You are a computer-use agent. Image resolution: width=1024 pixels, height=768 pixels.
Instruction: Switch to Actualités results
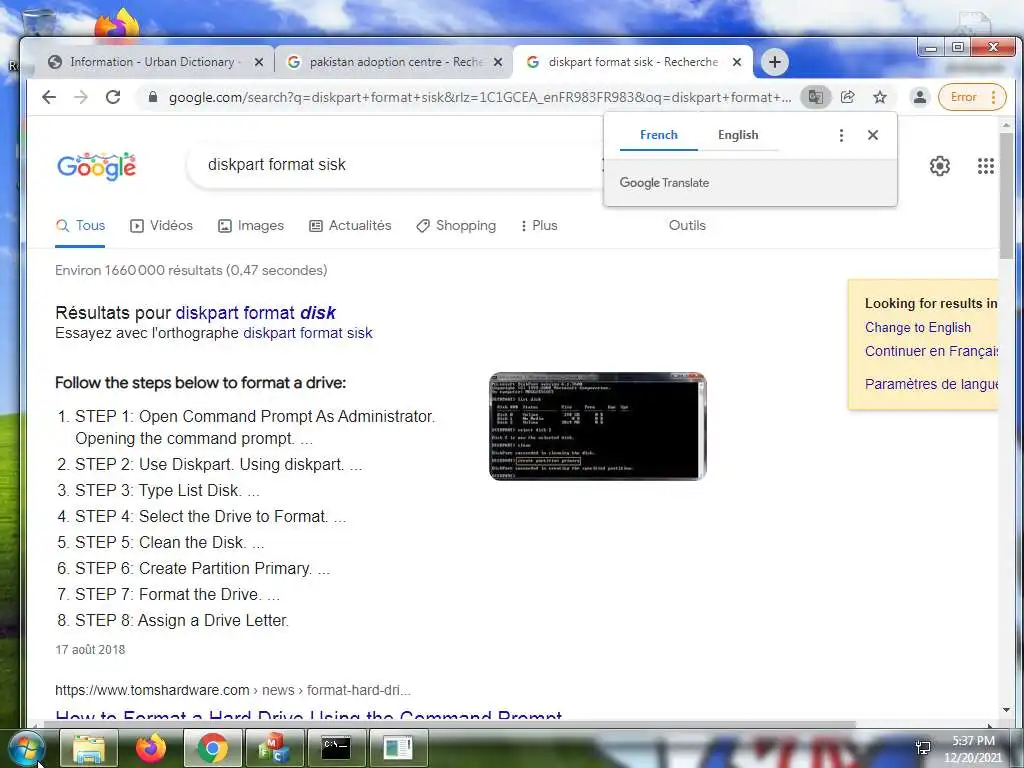click(x=350, y=226)
